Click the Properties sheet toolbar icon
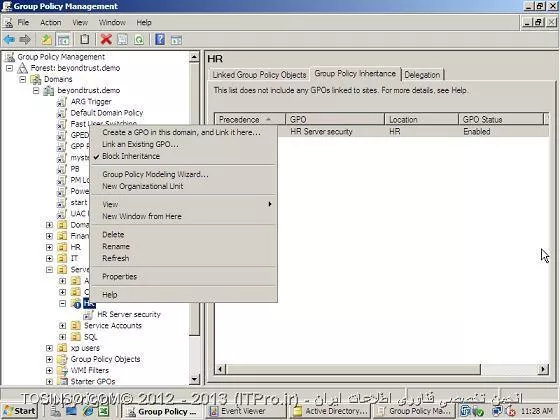Image resolution: width=560 pixels, height=420 pixels. pyautogui.click(x=122, y=39)
